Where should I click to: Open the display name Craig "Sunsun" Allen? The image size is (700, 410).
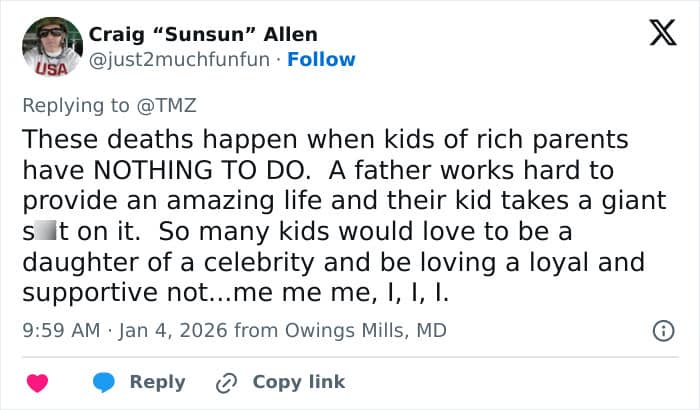tap(203, 34)
